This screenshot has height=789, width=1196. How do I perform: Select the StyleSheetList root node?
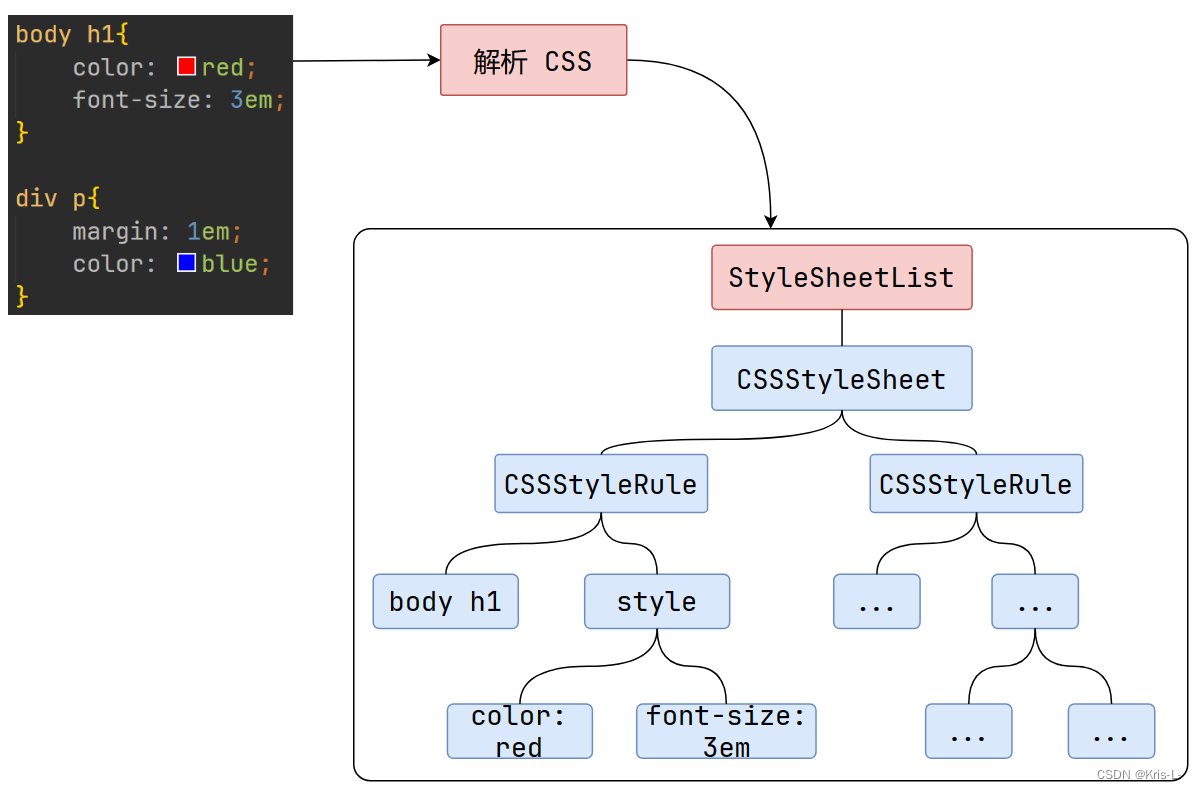pyautogui.click(x=841, y=277)
